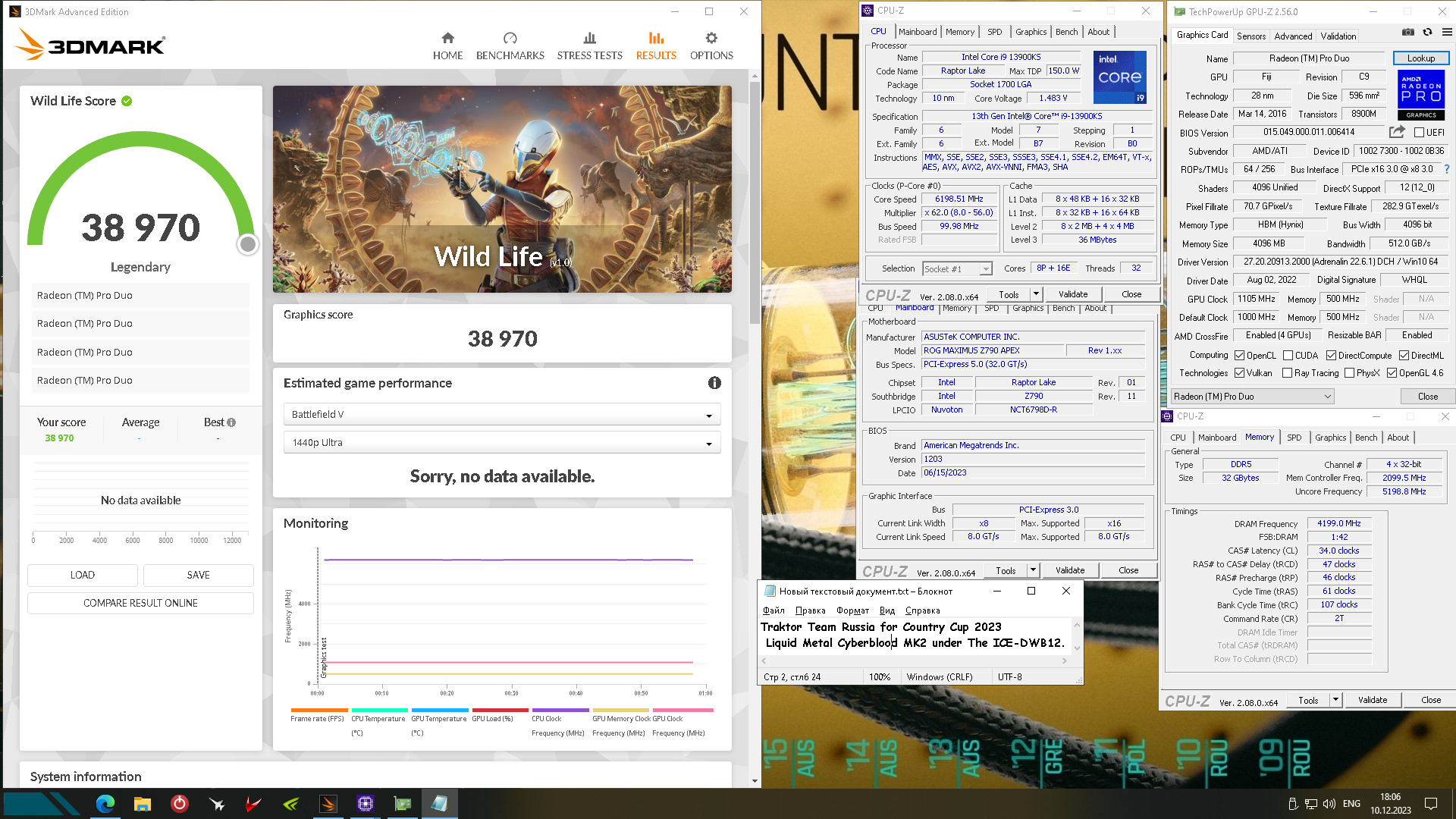Click the Lookup button in GPU-Z
This screenshot has height=819, width=1456.
click(x=1420, y=58)
